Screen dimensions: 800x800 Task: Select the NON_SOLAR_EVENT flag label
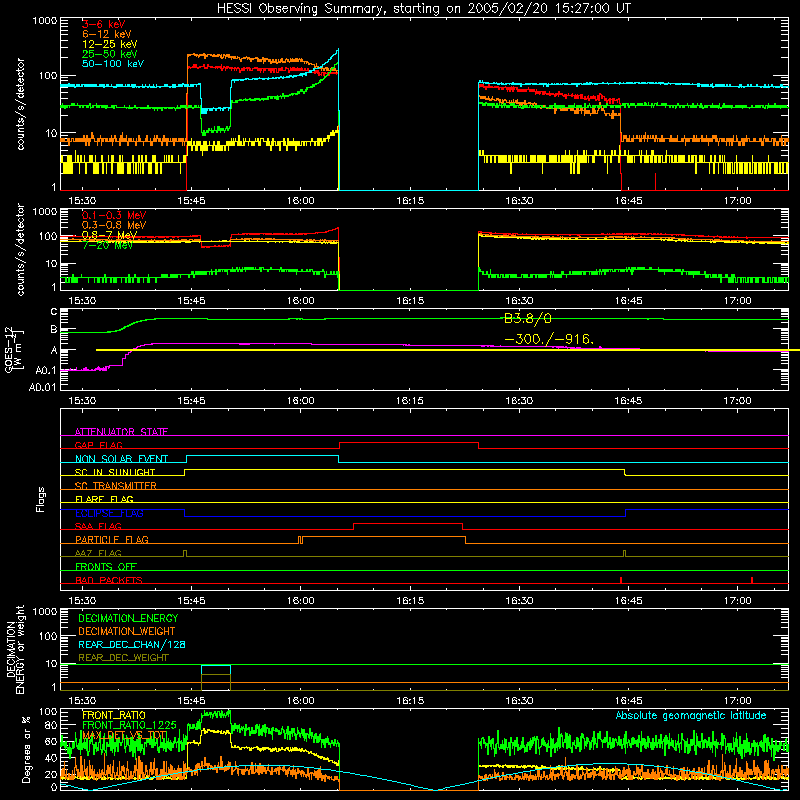coord(121,459)
